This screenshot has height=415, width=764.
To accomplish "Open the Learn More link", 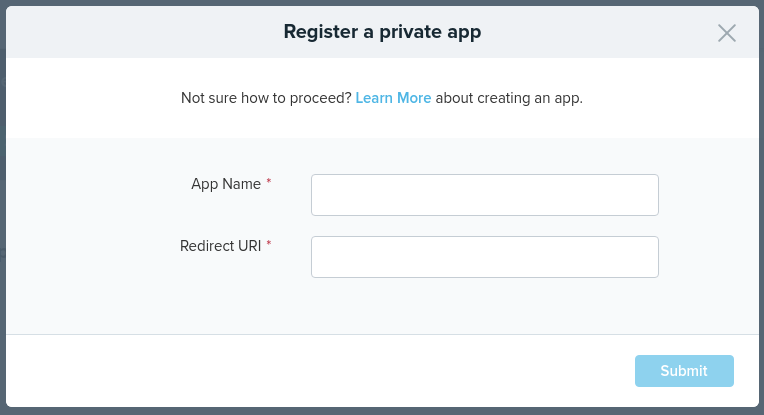I will 393,98.
